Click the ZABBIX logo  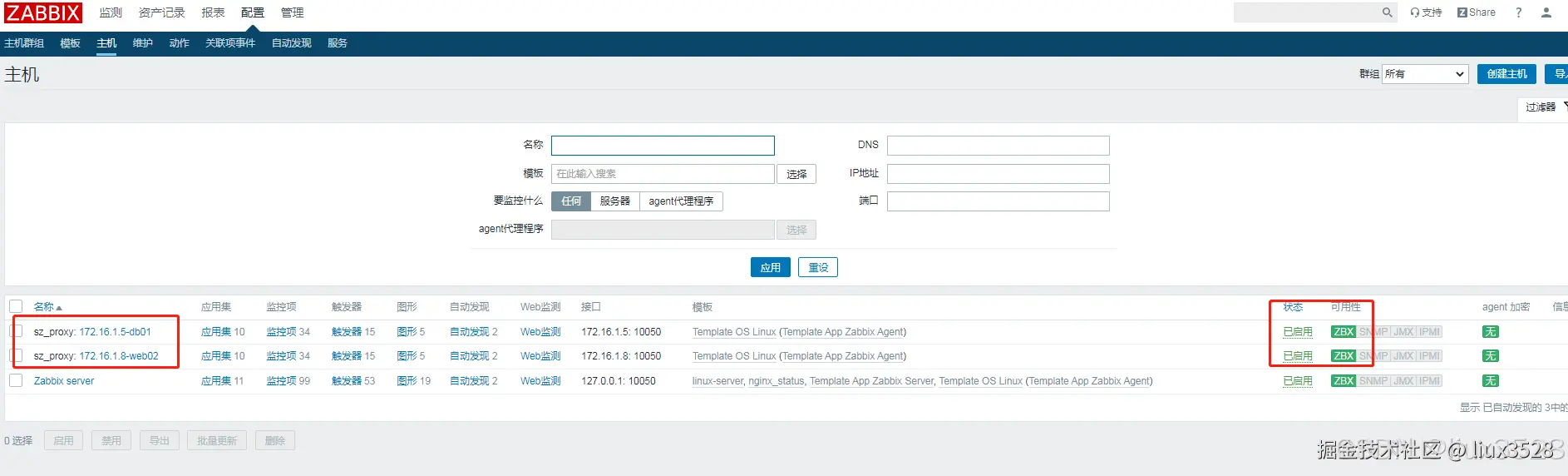coord(43,12)
